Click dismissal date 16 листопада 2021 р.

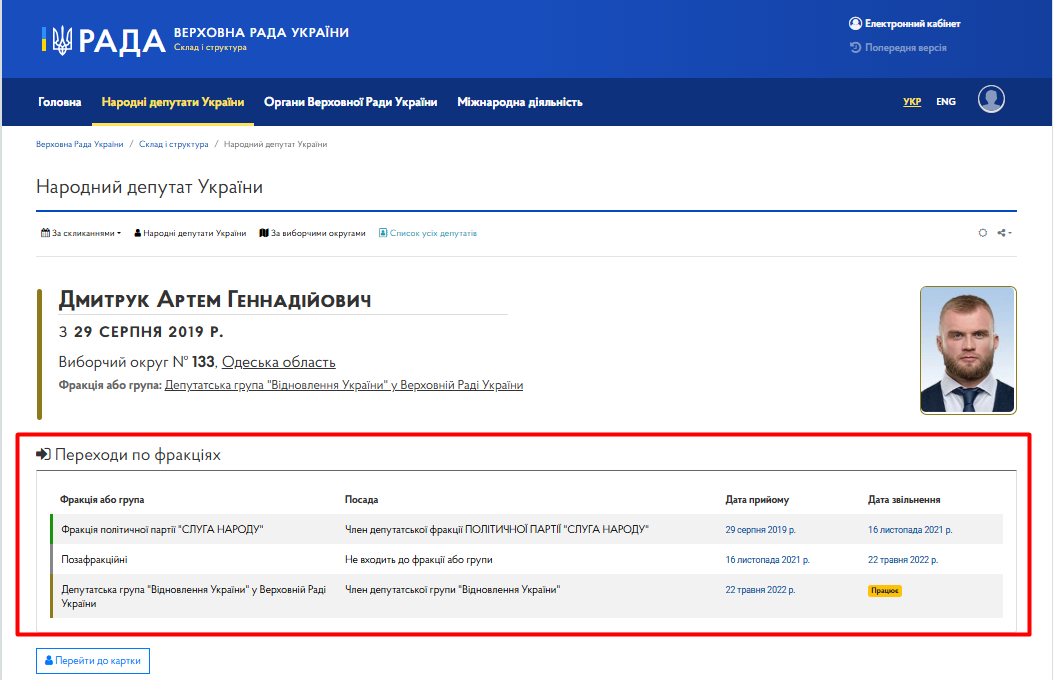point(910,530)
